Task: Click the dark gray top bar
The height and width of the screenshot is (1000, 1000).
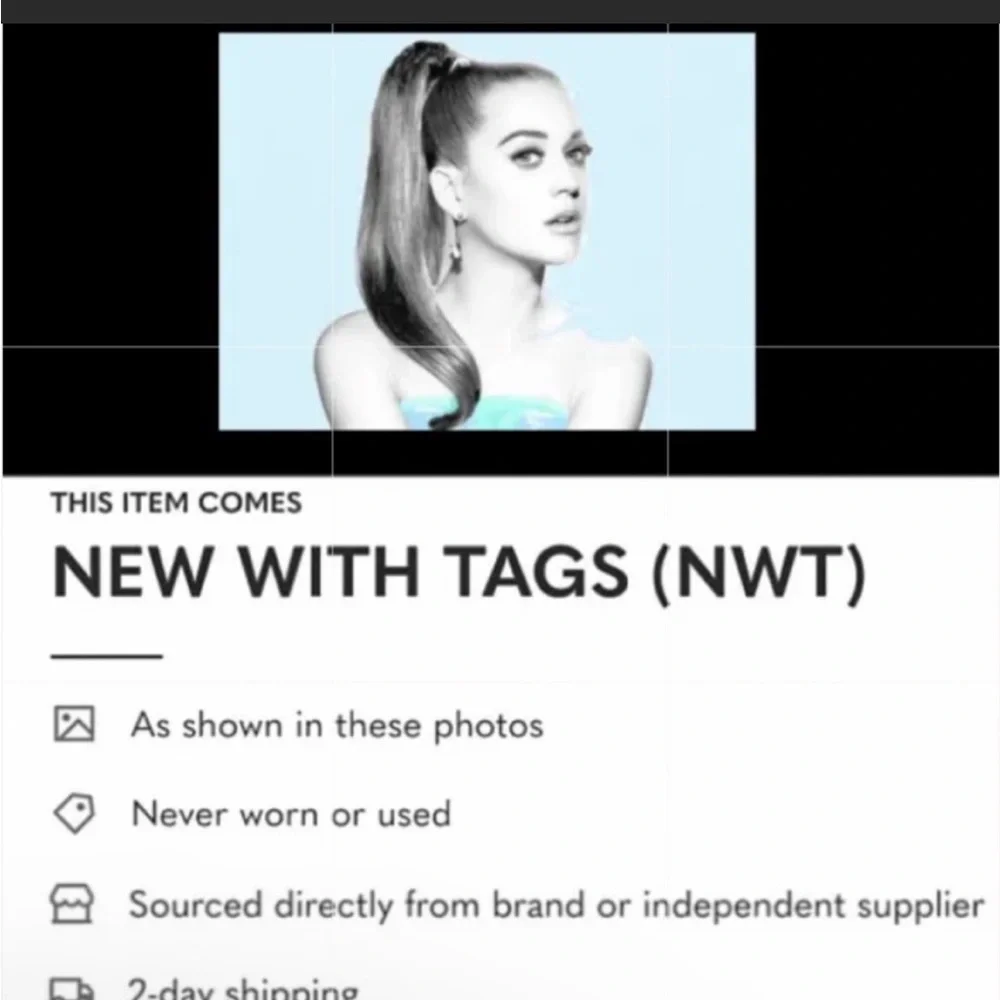Action: (500, 11)
